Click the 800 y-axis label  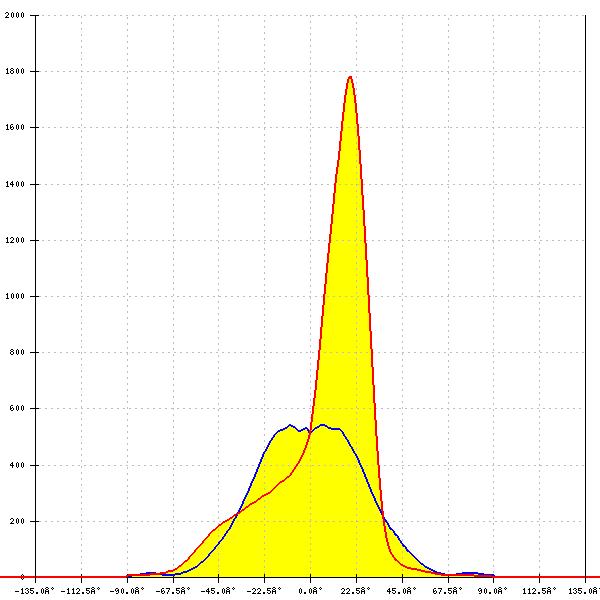click(x=17, y=352)
